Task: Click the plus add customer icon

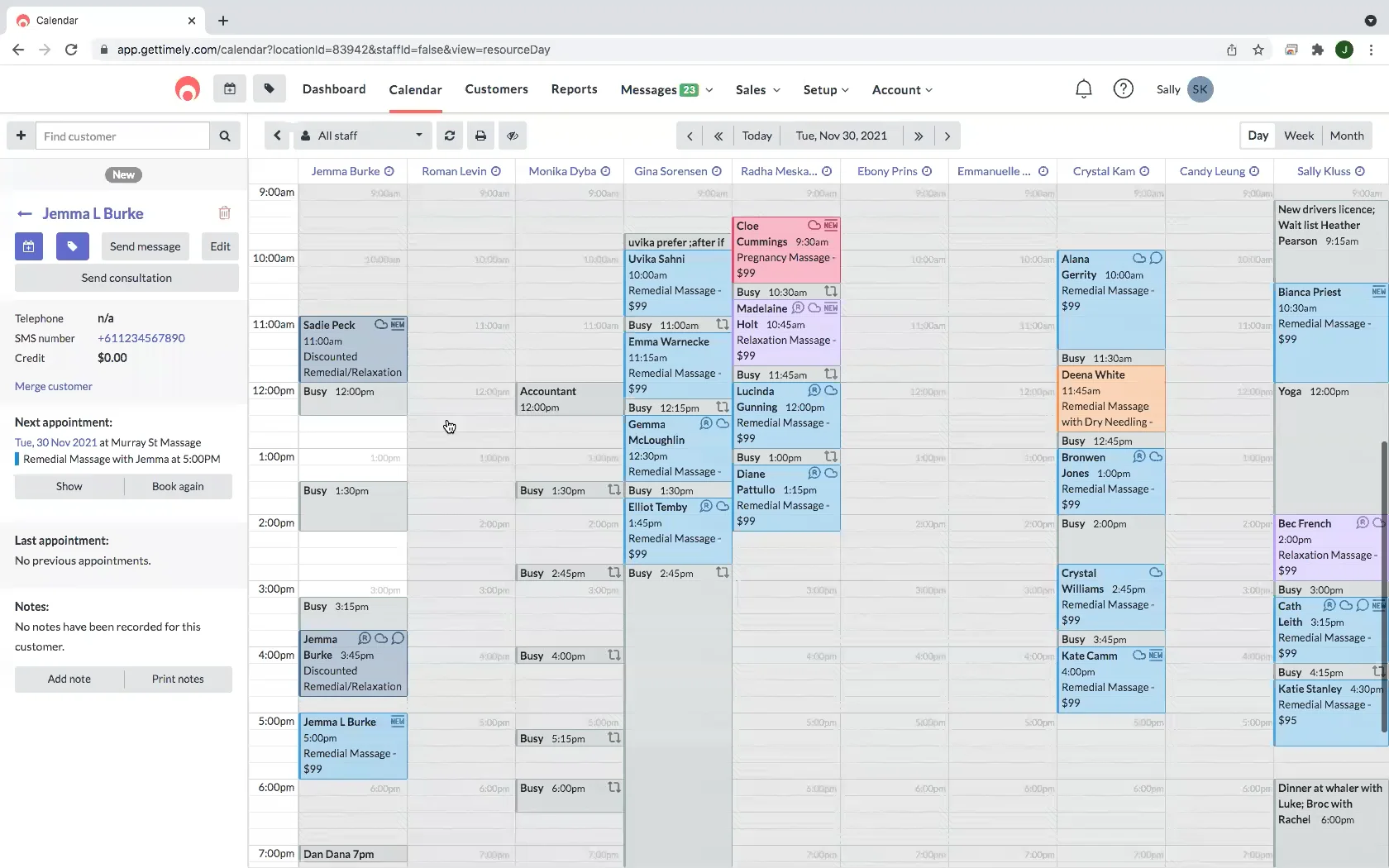Action: 21,136
